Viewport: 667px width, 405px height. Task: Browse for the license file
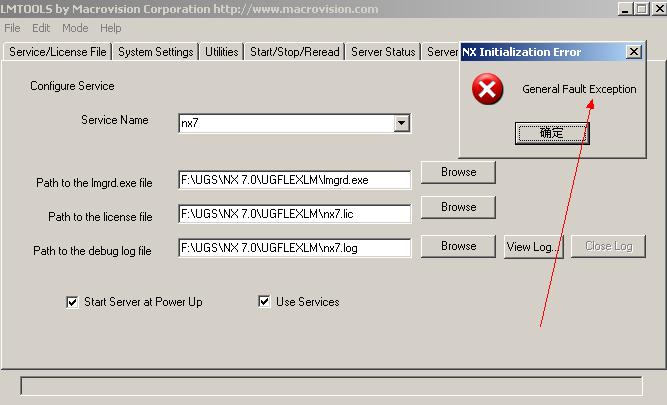point(458,207)
